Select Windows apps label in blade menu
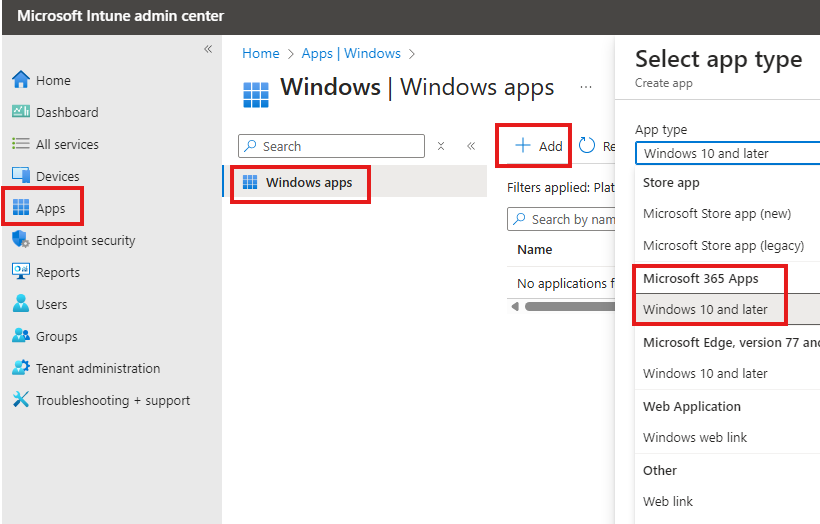Image resolution: width=820 pixels, height=524 pixels. pos(309,182)
